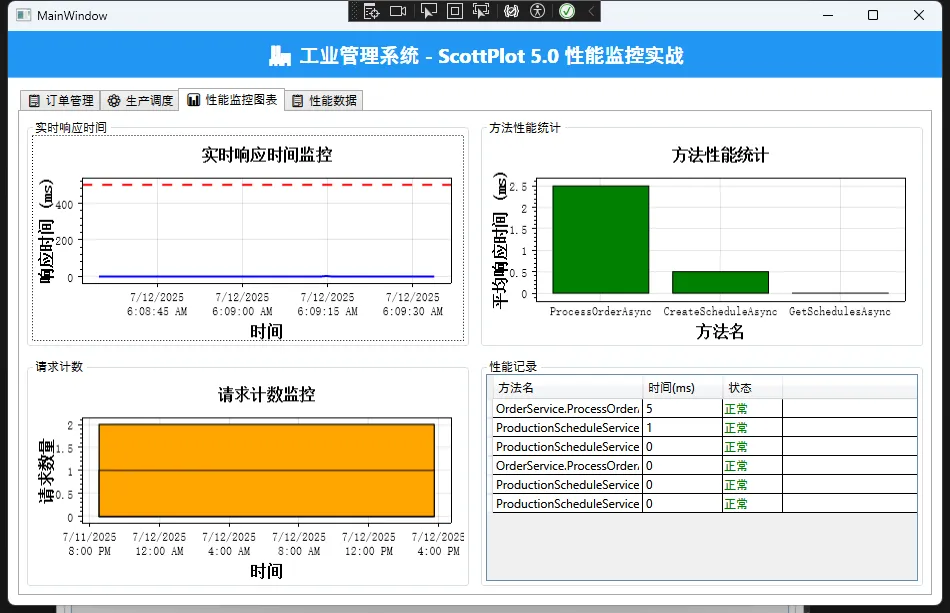Screen dimensions: 950x613
Task: Select ProductionScheduleService row with time 1
Action: (x=705, y=428)
